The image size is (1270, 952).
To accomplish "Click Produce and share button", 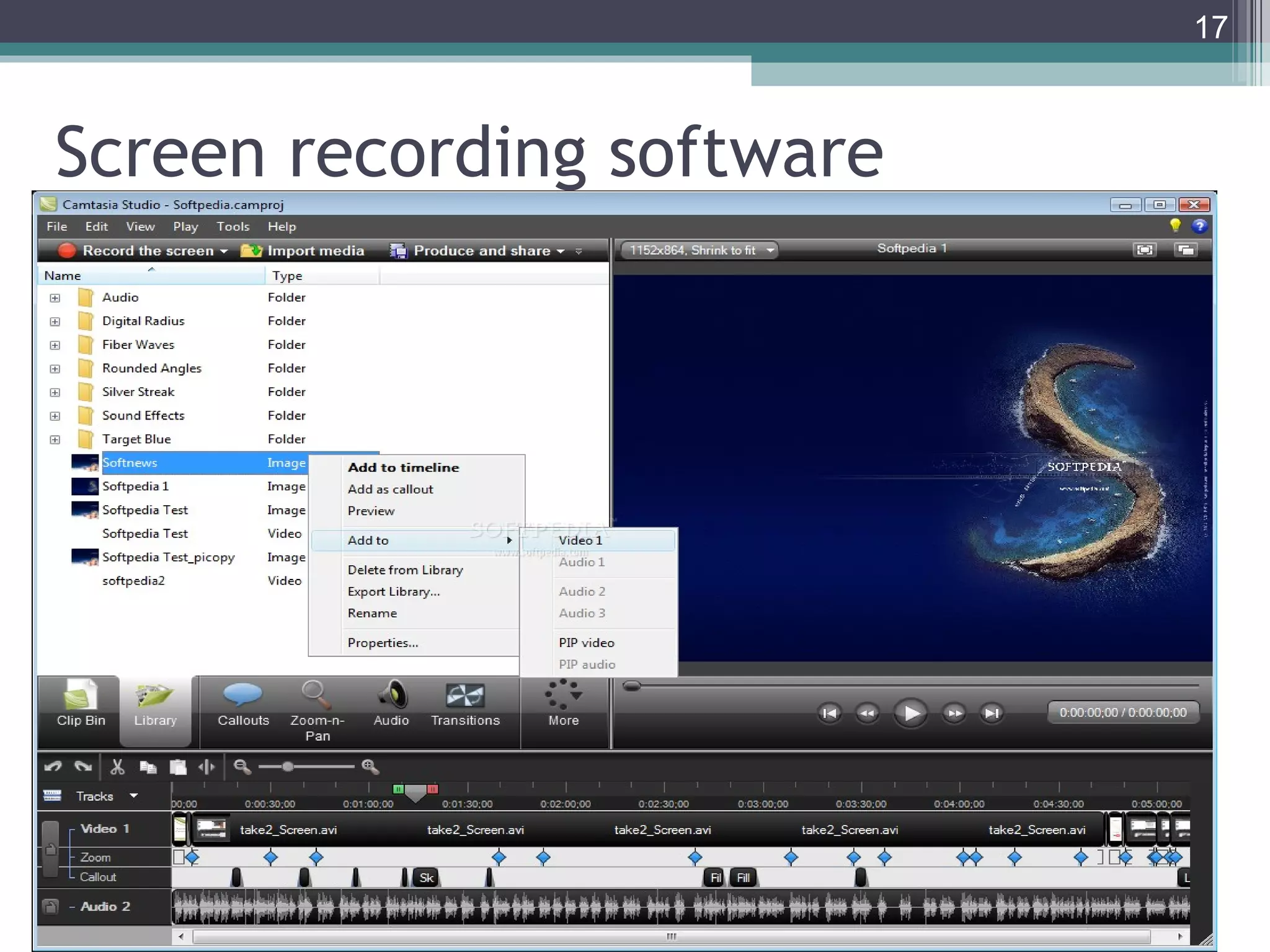I will pos(471,250).
